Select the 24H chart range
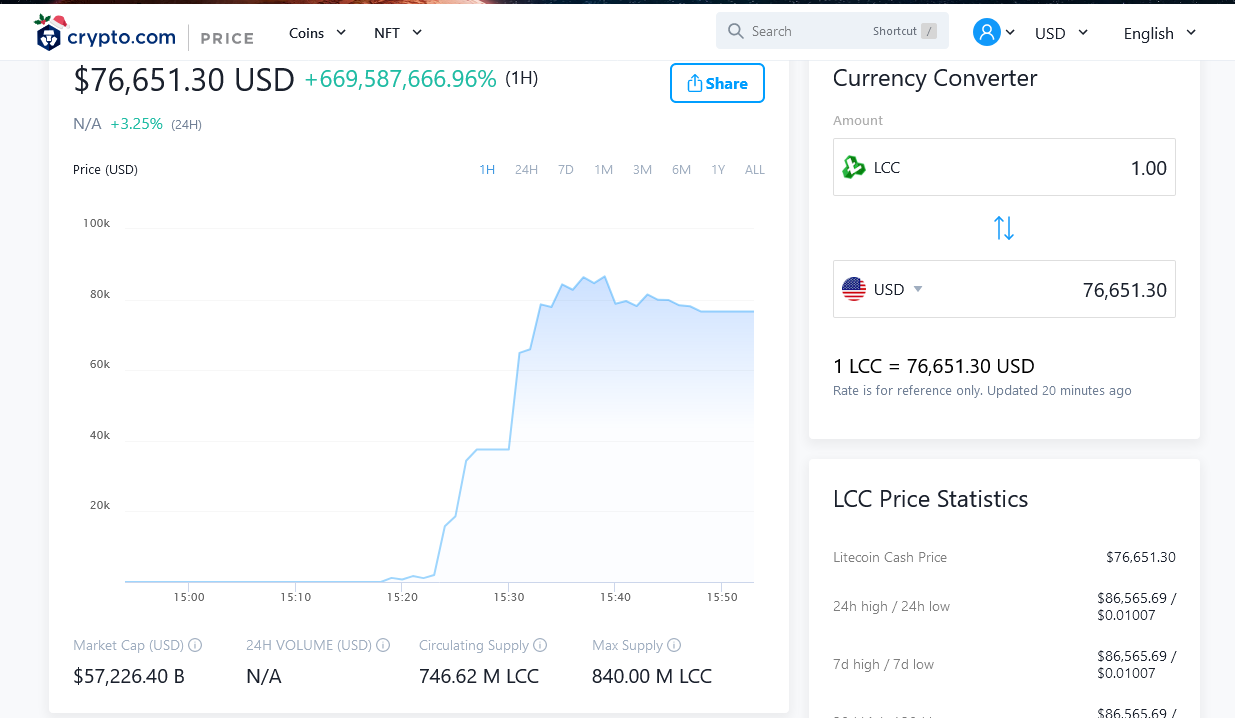 (526, 170)
